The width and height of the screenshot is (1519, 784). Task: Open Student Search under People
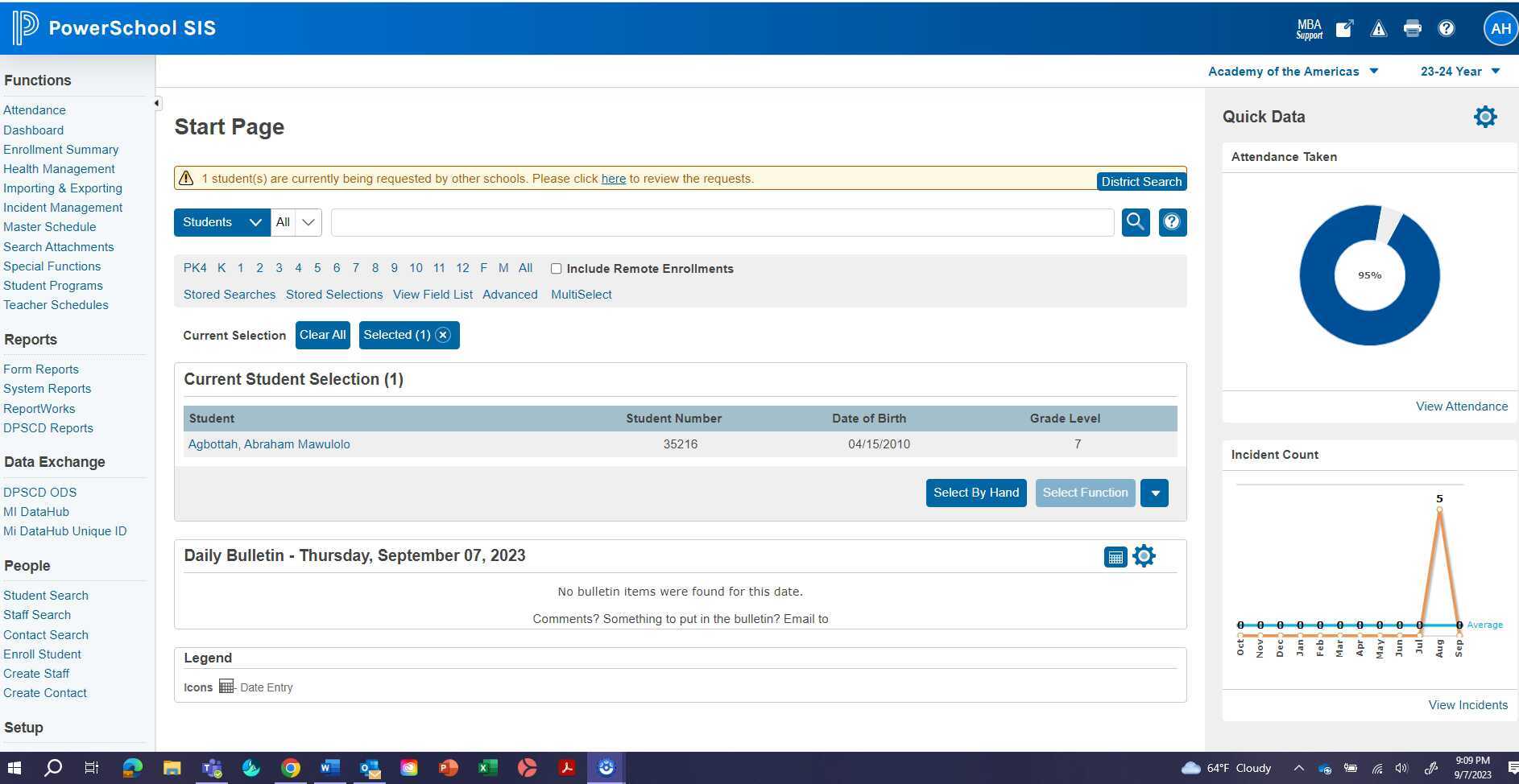pos(46,596)
